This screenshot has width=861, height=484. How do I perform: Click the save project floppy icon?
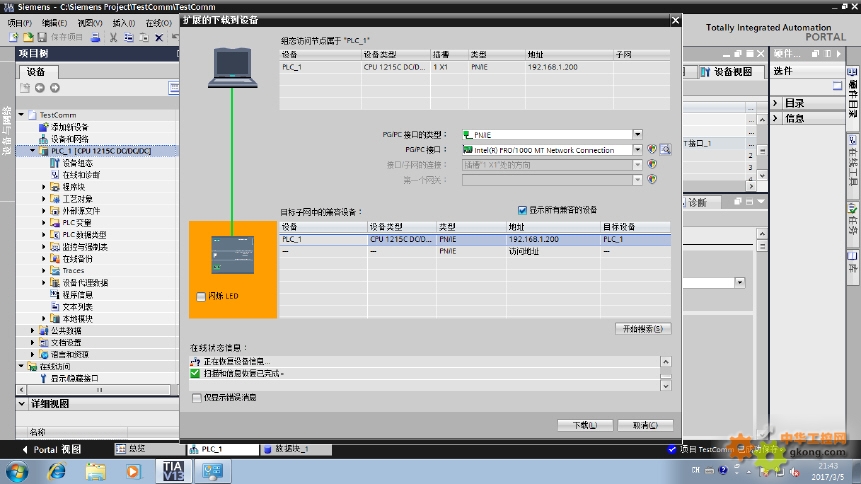click(42, 37)
